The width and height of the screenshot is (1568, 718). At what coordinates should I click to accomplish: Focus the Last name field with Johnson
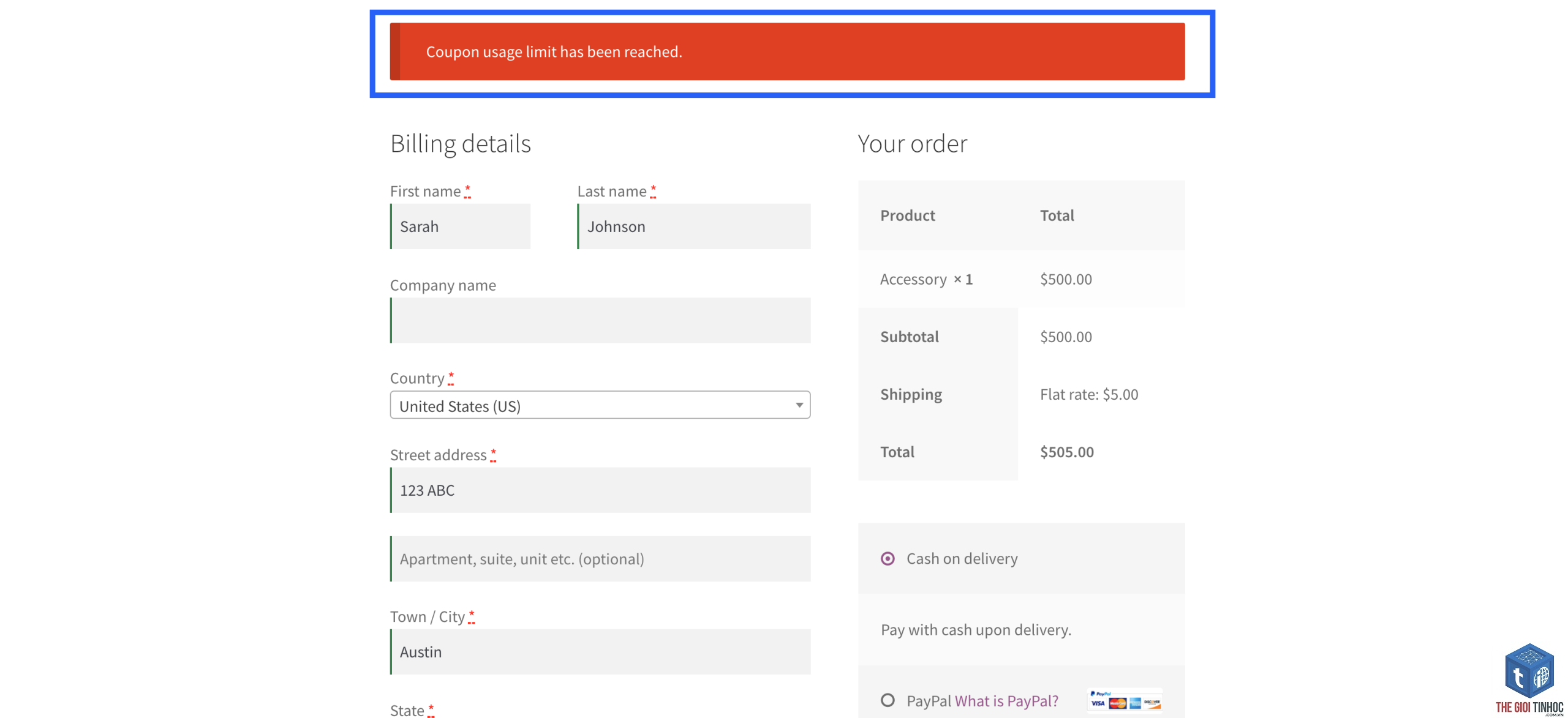click(x=694, y=226)
